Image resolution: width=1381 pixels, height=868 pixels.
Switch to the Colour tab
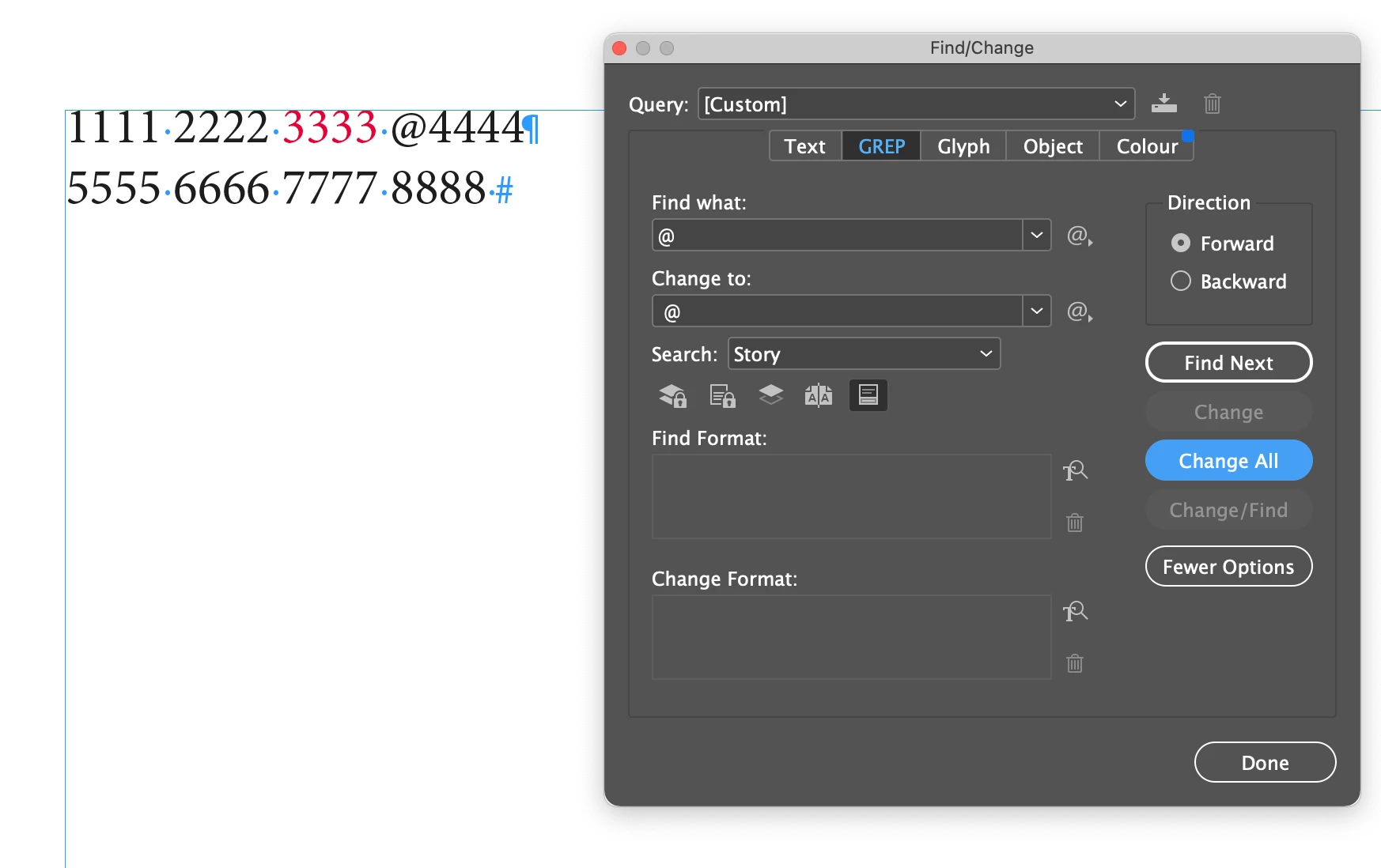(x=1147, y=146)
